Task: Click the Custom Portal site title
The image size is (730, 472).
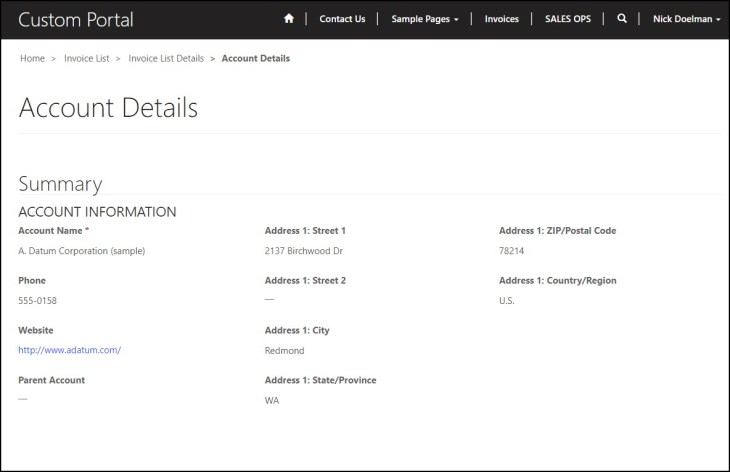Action: point(76,19)
